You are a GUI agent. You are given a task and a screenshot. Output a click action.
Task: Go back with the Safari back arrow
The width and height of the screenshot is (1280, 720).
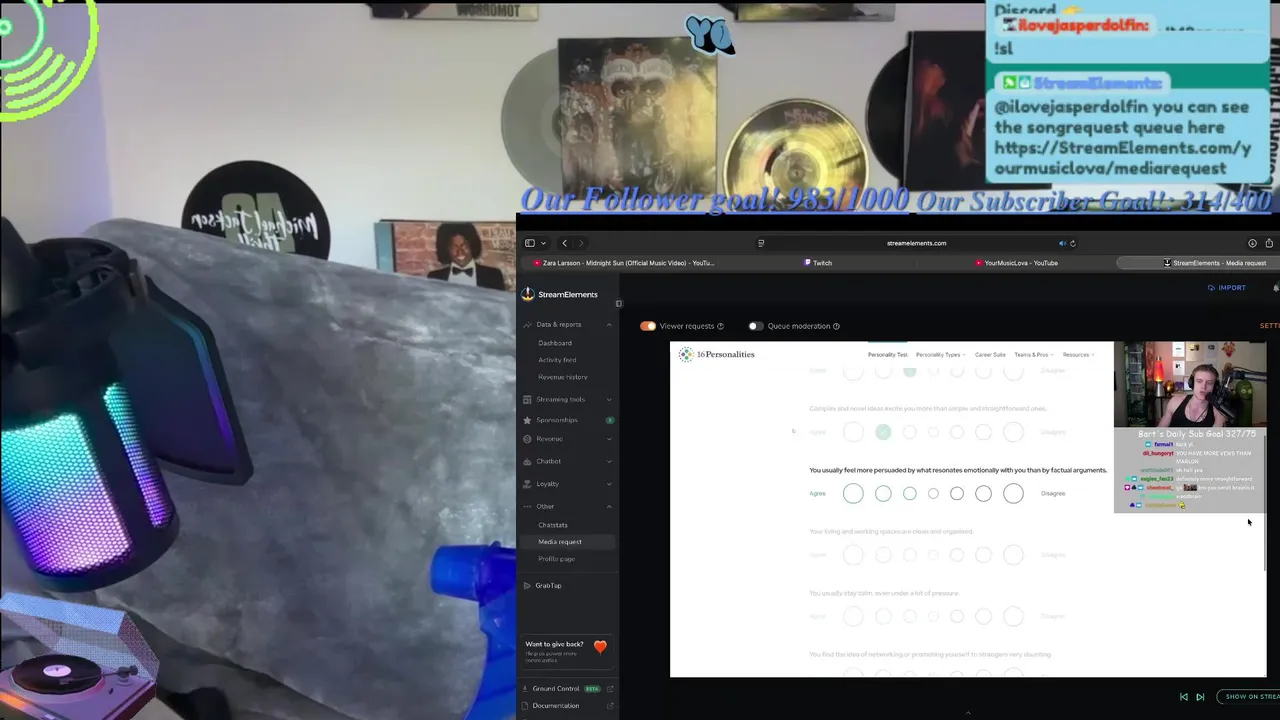tap(564, 243)
